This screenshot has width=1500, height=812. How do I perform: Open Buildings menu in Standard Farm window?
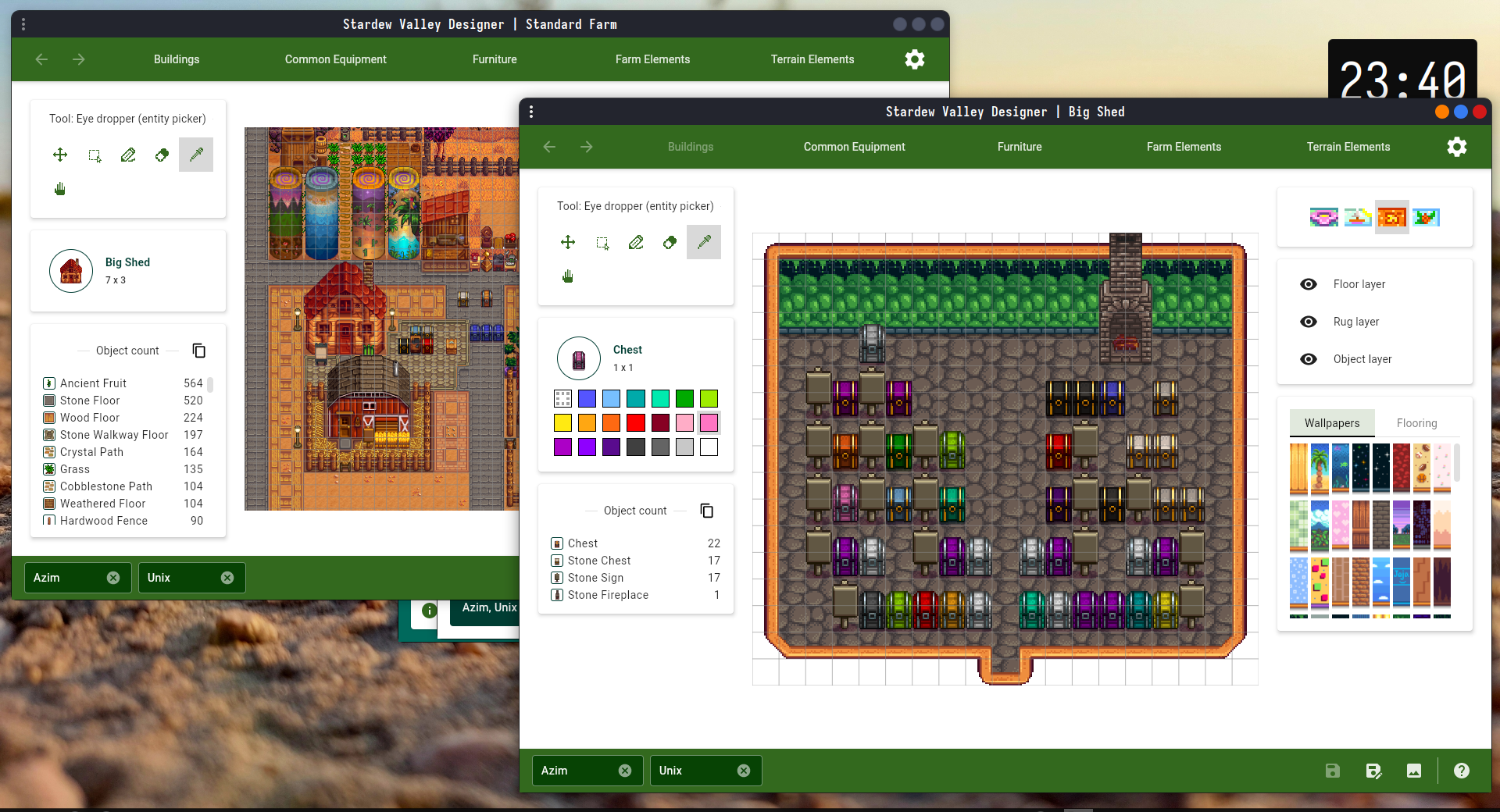pos(177,59)
